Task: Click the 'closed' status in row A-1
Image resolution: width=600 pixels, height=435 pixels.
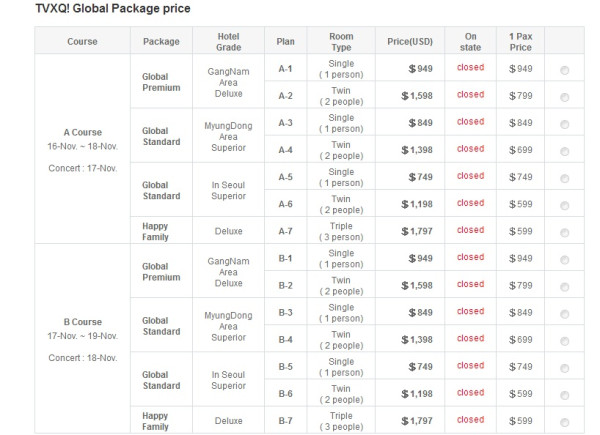Action: tap(470, 67)
